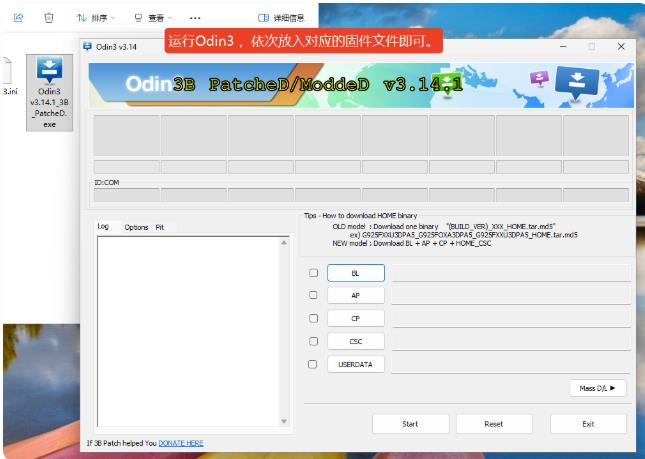Click the CSC file path field
This screenshot has width=645, height=459.
511,342
